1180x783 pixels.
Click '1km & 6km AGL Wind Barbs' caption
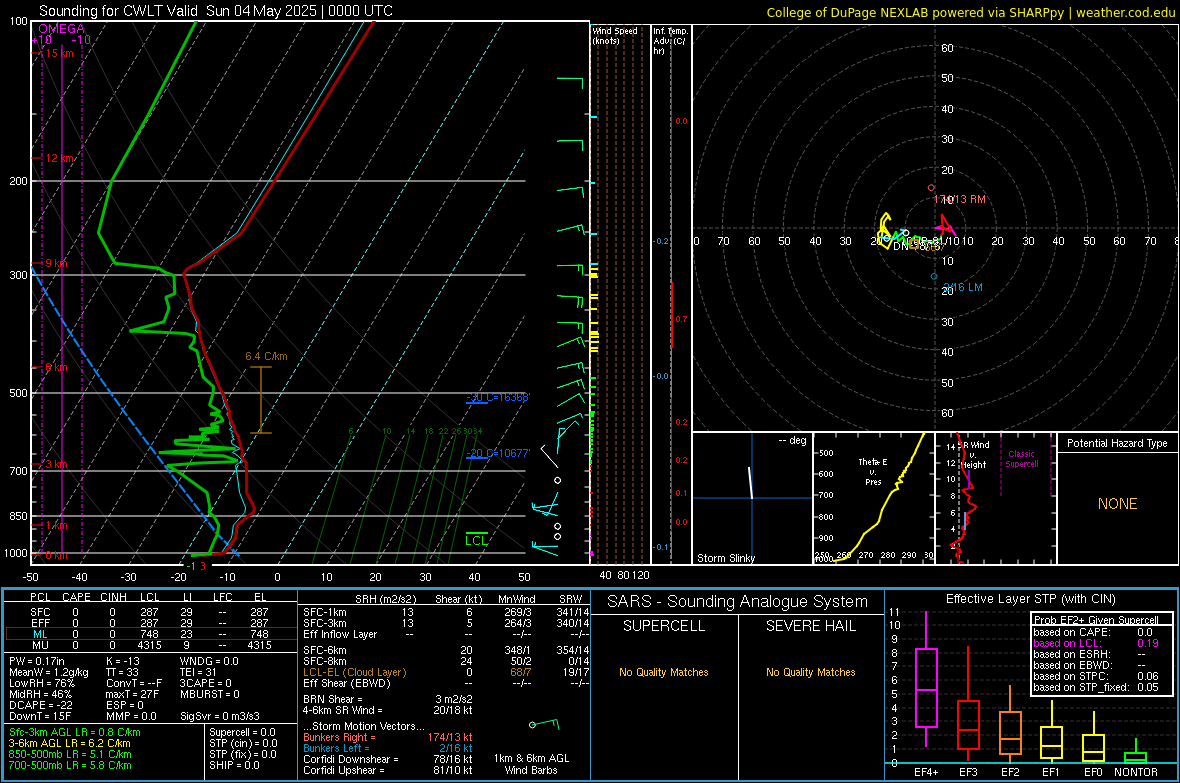coord(531,764)
